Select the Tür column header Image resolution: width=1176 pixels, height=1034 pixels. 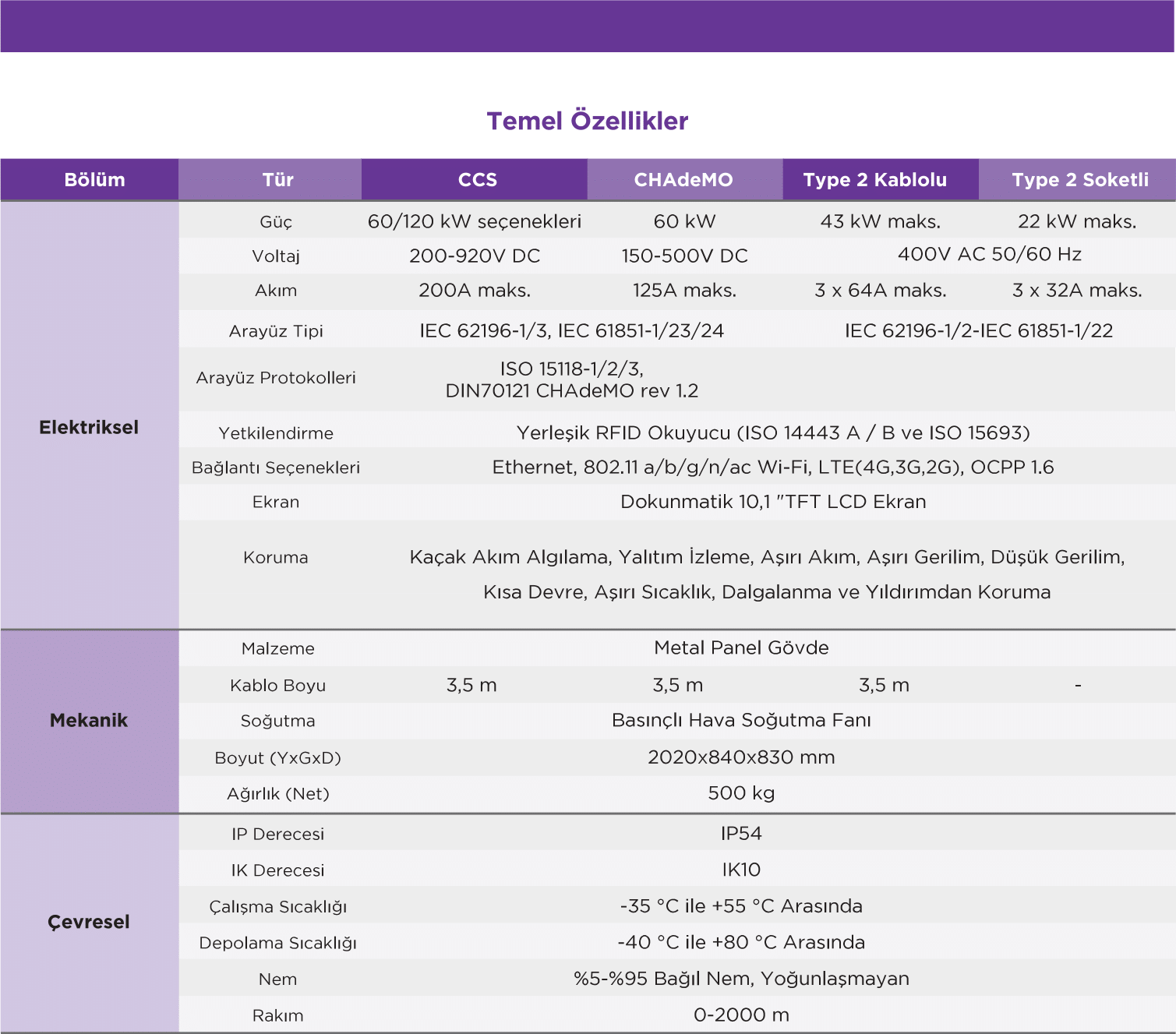[x=277, y=180]
